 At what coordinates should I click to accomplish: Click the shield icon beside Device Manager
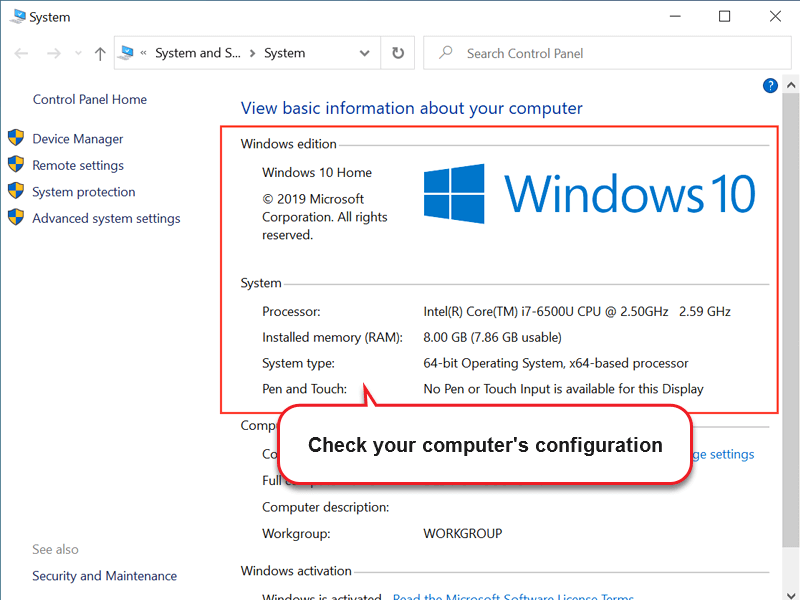(16, 138)
